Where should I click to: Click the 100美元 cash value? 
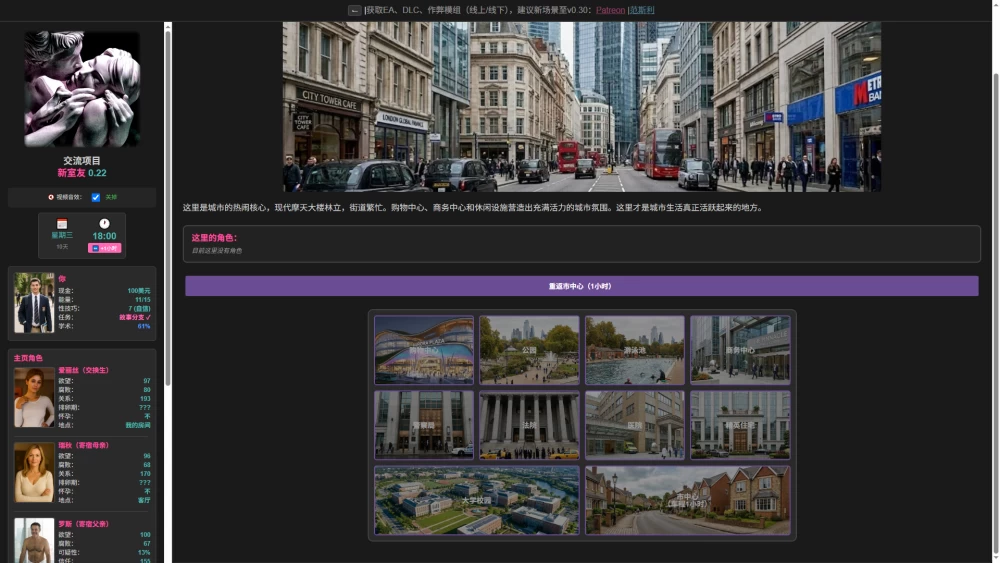pos(138,291)
